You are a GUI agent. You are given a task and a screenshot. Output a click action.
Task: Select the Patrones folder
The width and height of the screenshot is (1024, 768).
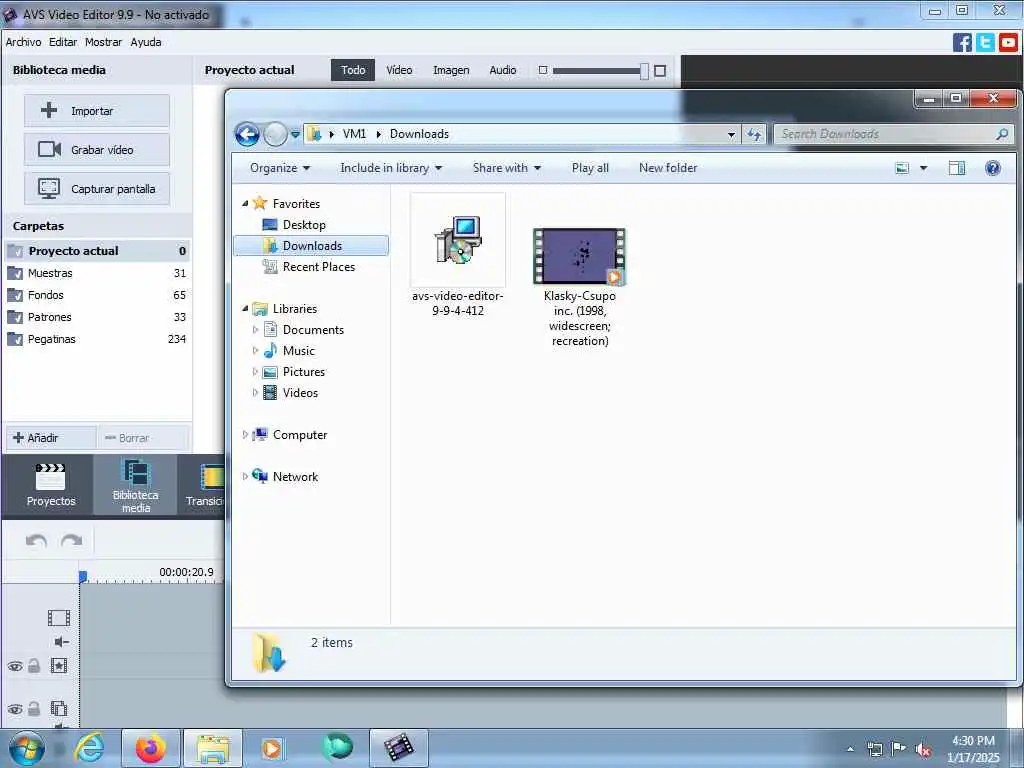[97, 317]
